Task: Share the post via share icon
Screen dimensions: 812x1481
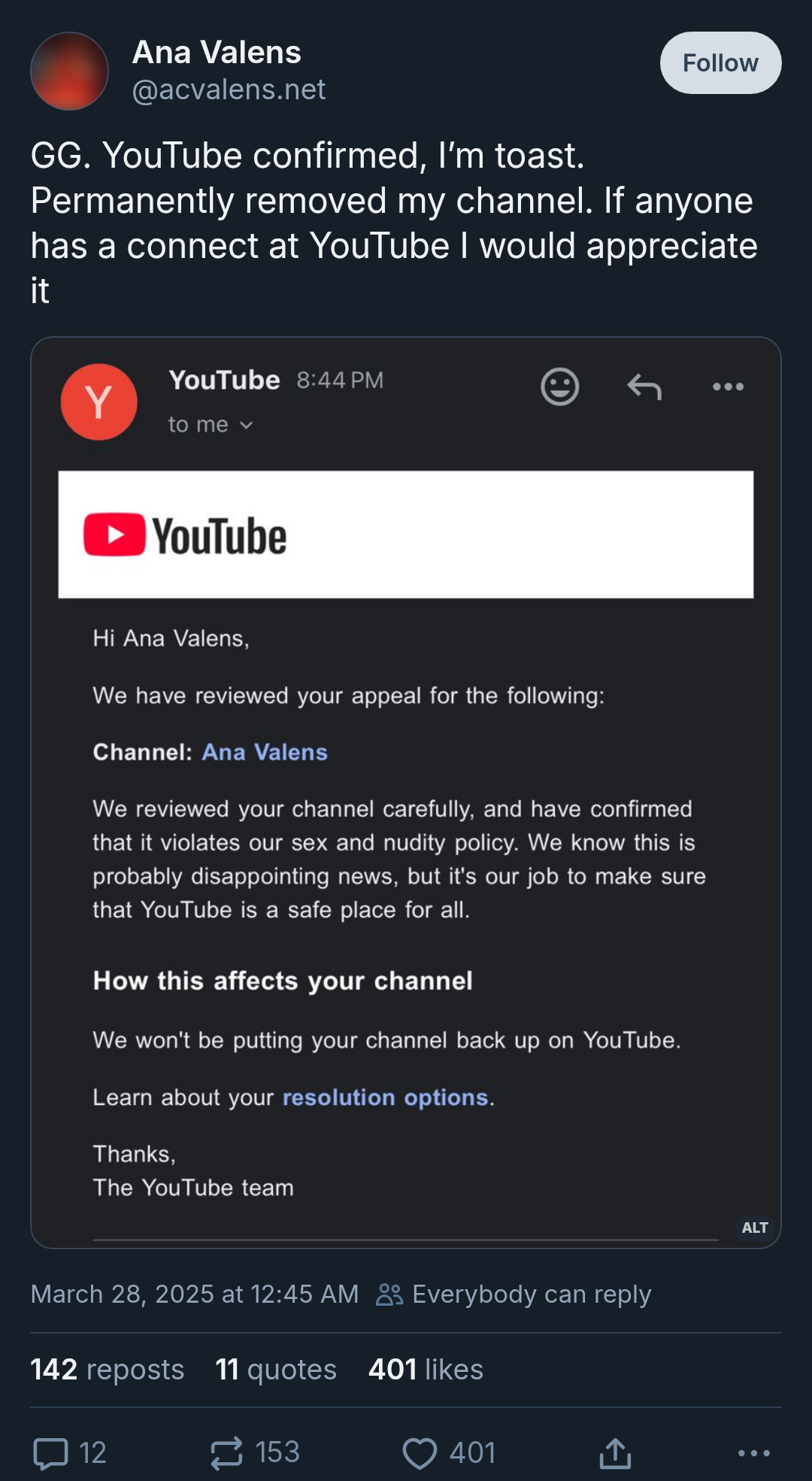Action: tap(615, 1453)
